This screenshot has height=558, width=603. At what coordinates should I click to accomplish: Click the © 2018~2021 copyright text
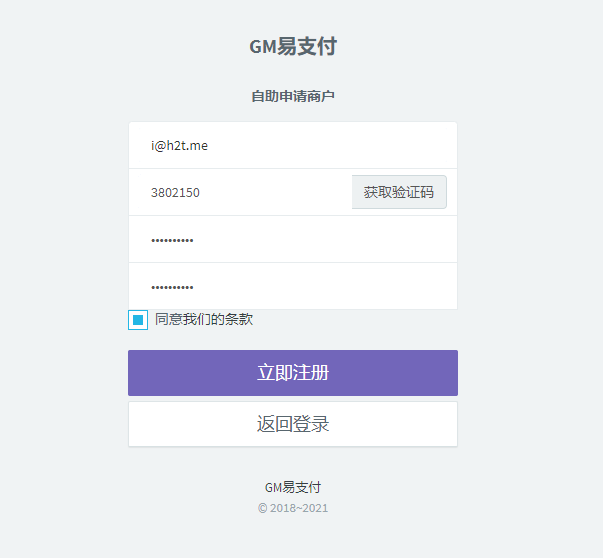click(293, 508)
